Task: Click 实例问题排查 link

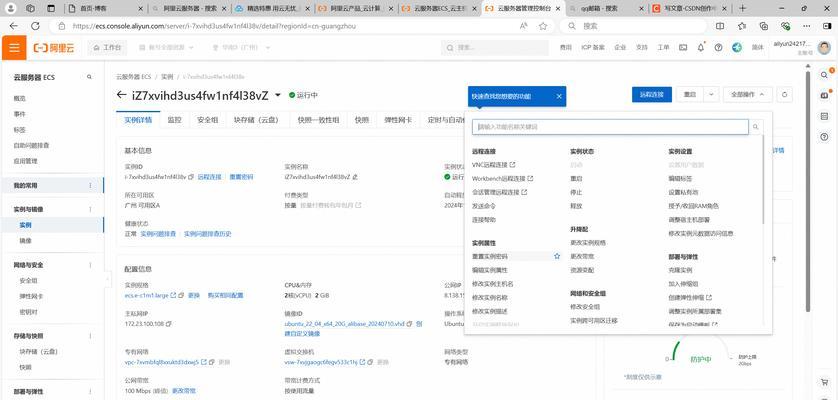Action: pos(158,234)
